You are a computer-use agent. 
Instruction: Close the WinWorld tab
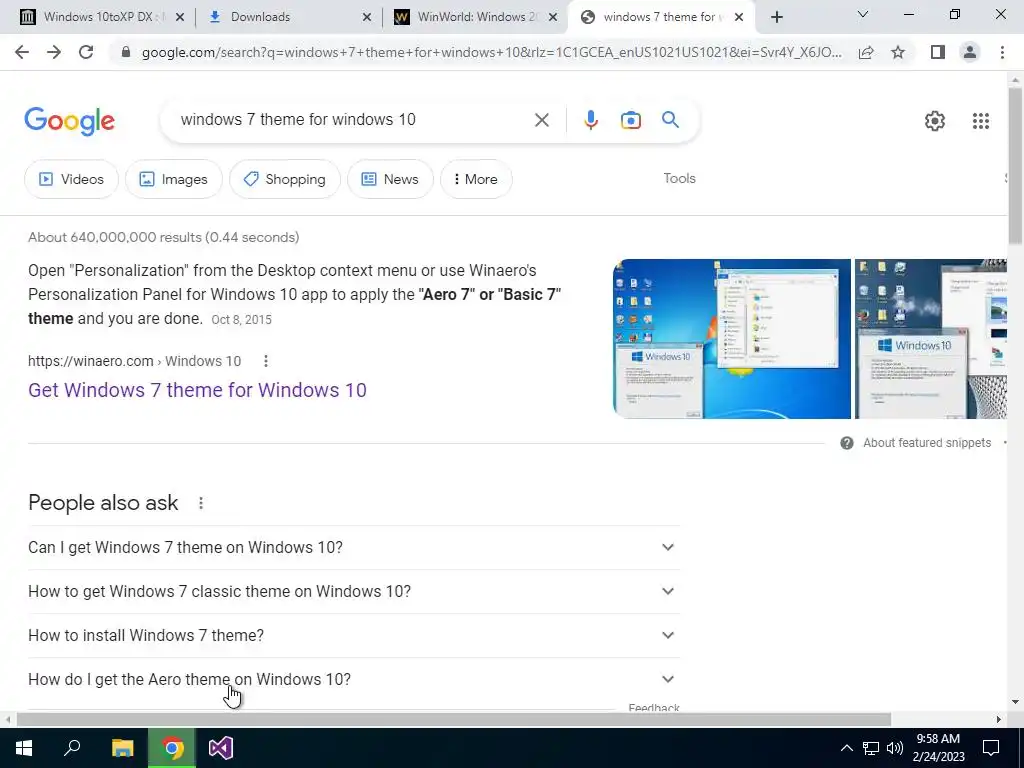click(x=553, y=17)
